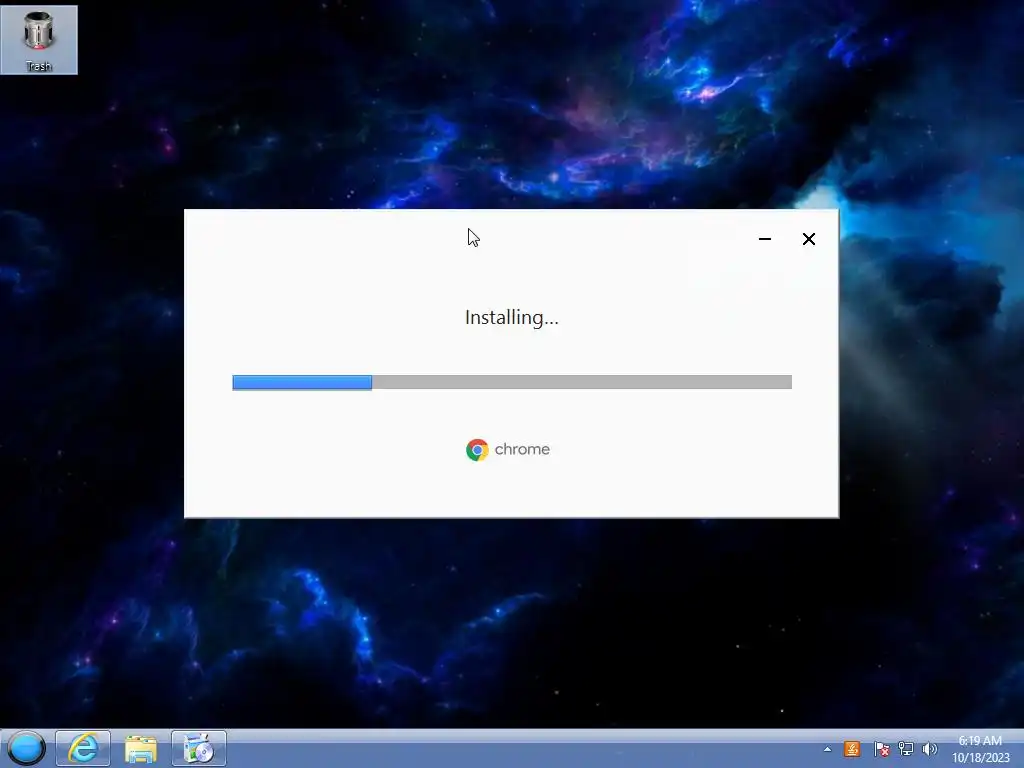Click the Chrome logo in installer
This screenshot has height=768, width=1024.
coord(477,450)
